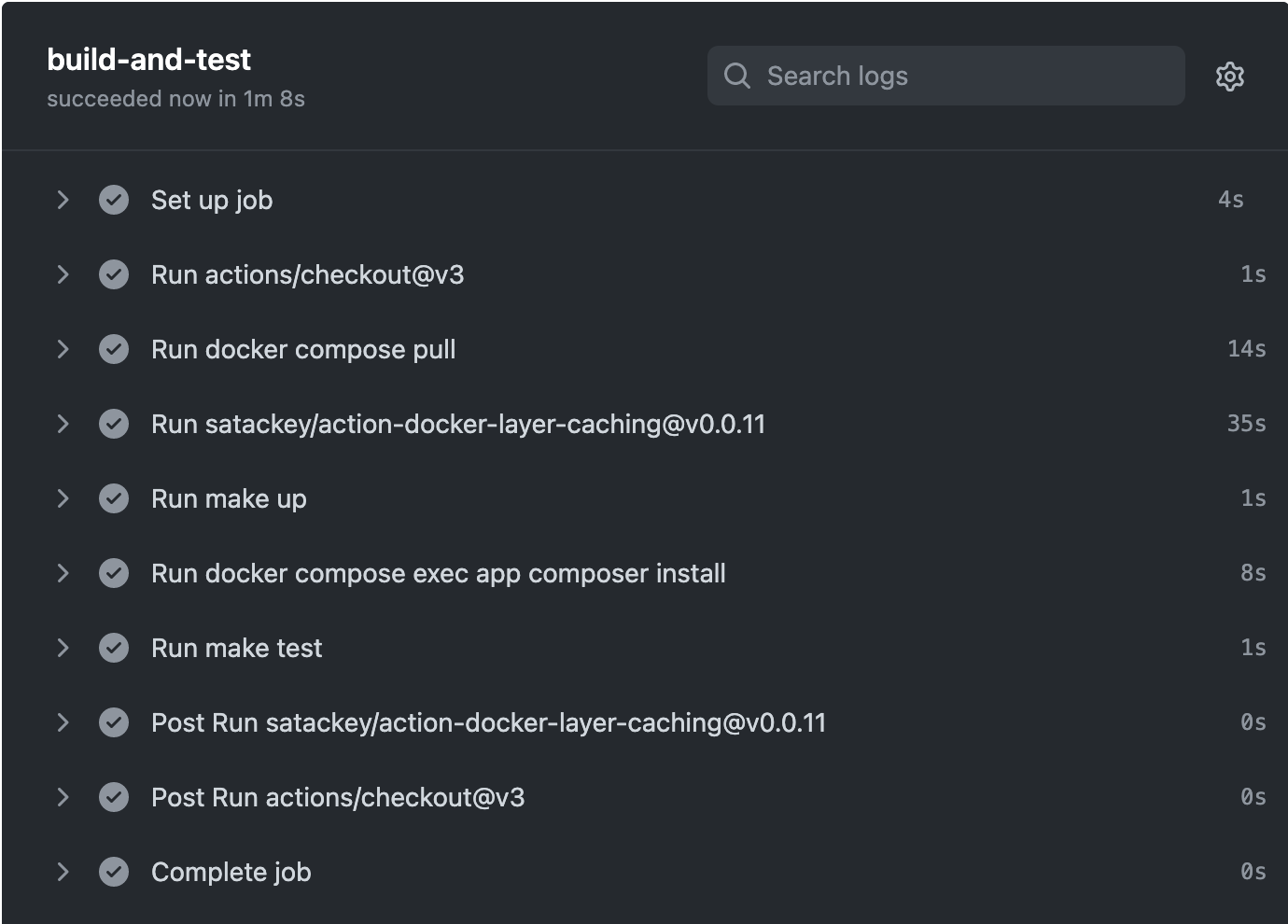Expand the Set up job step
The height and width of the screenshot is (924, 1288).
point(63,200)
